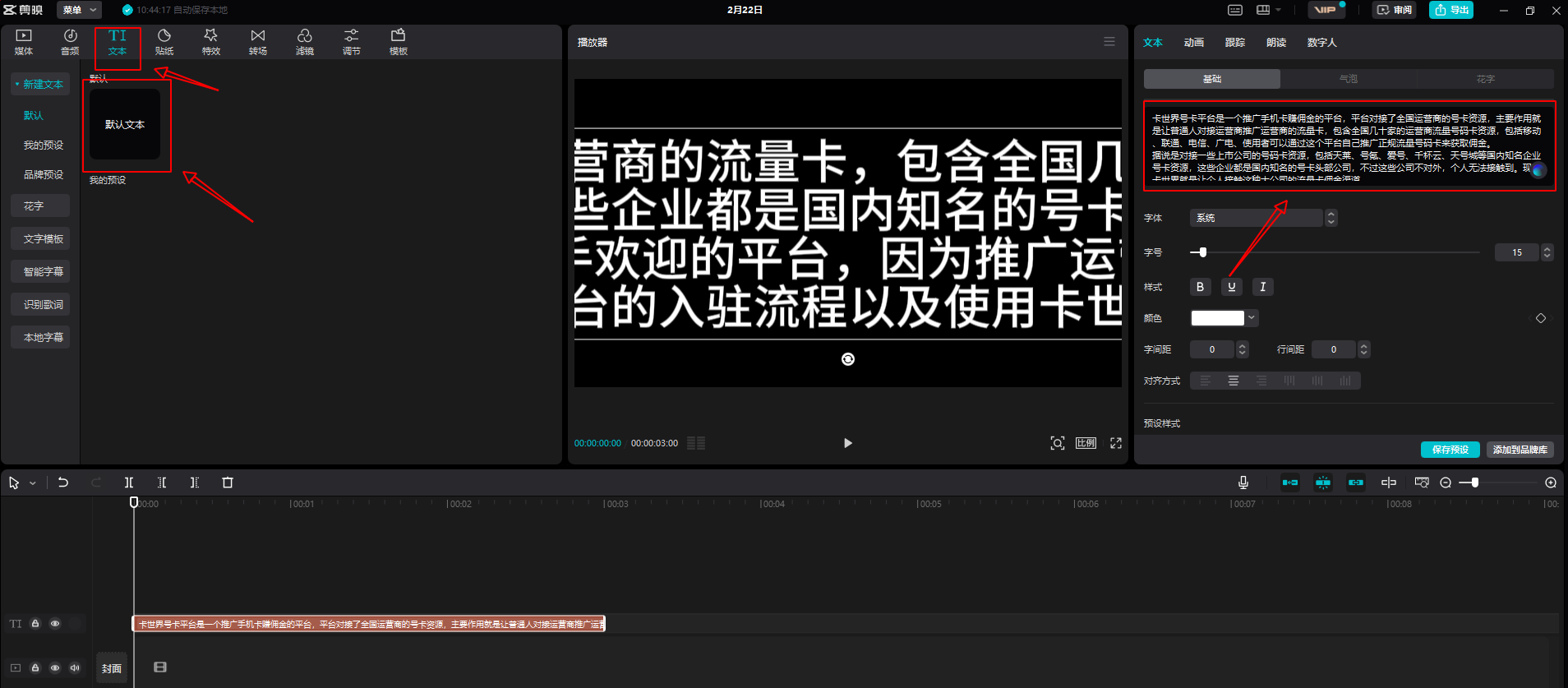Open the 贴纸 stickers panel

coord(164,42)
